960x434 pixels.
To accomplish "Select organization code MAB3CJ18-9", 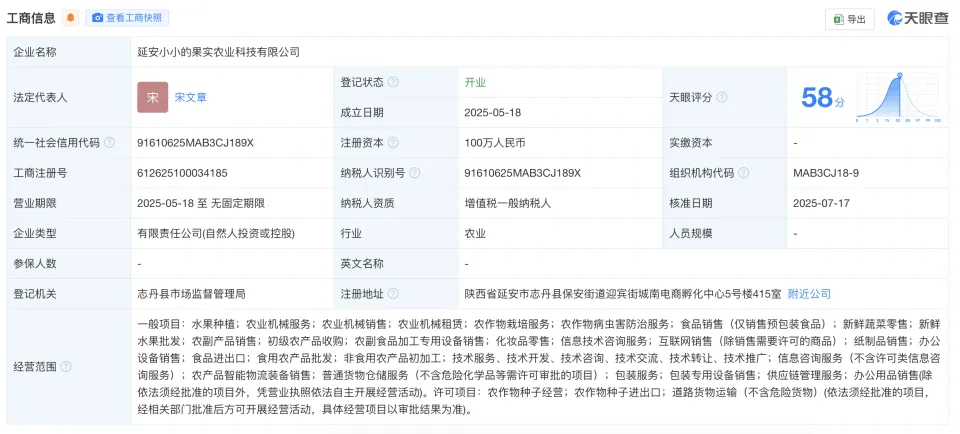I will pos(826,173).
